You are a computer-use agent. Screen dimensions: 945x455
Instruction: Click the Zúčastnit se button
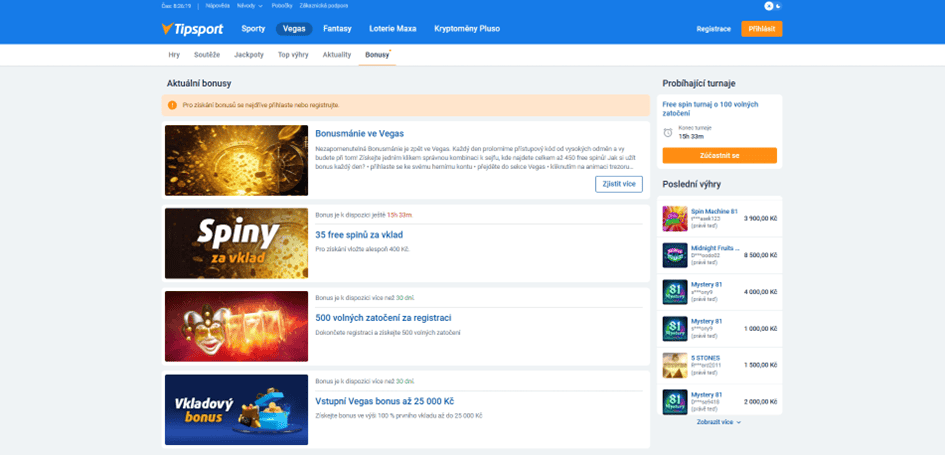click(x=720, y=155)
